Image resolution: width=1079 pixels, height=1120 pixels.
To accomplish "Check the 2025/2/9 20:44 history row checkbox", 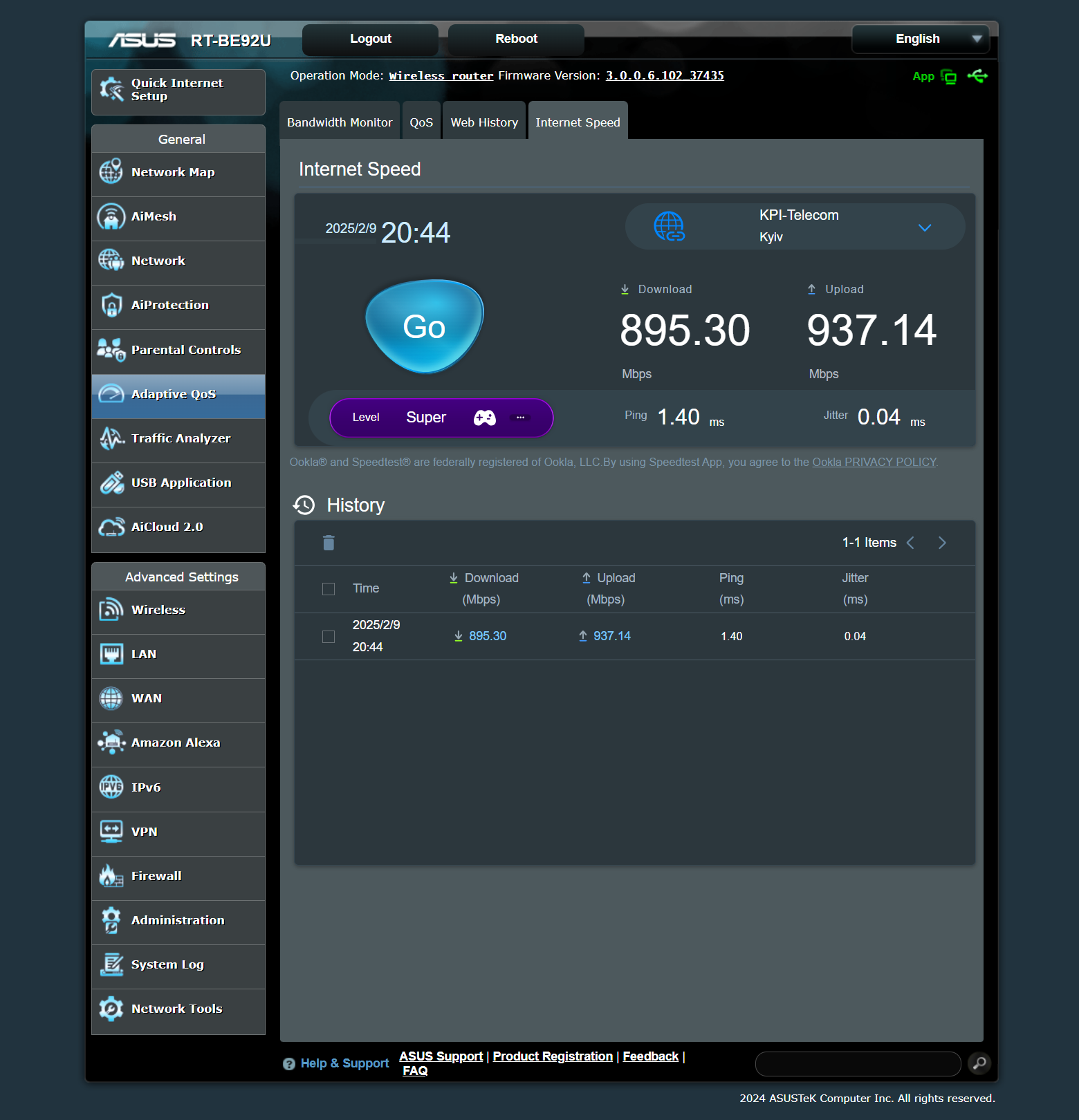I will 329,637.
